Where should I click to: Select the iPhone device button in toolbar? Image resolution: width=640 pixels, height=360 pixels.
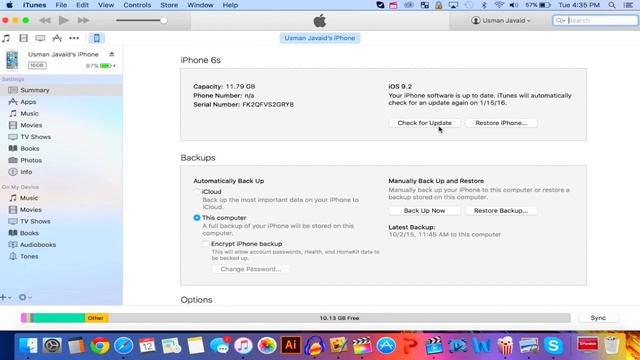tap(97, 38)
